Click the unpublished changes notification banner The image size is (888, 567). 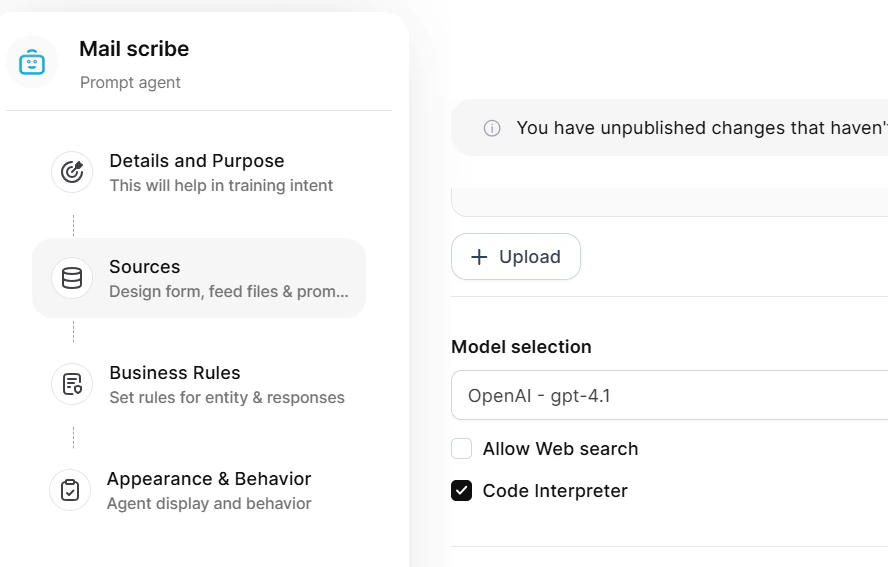tap(669, 128)
